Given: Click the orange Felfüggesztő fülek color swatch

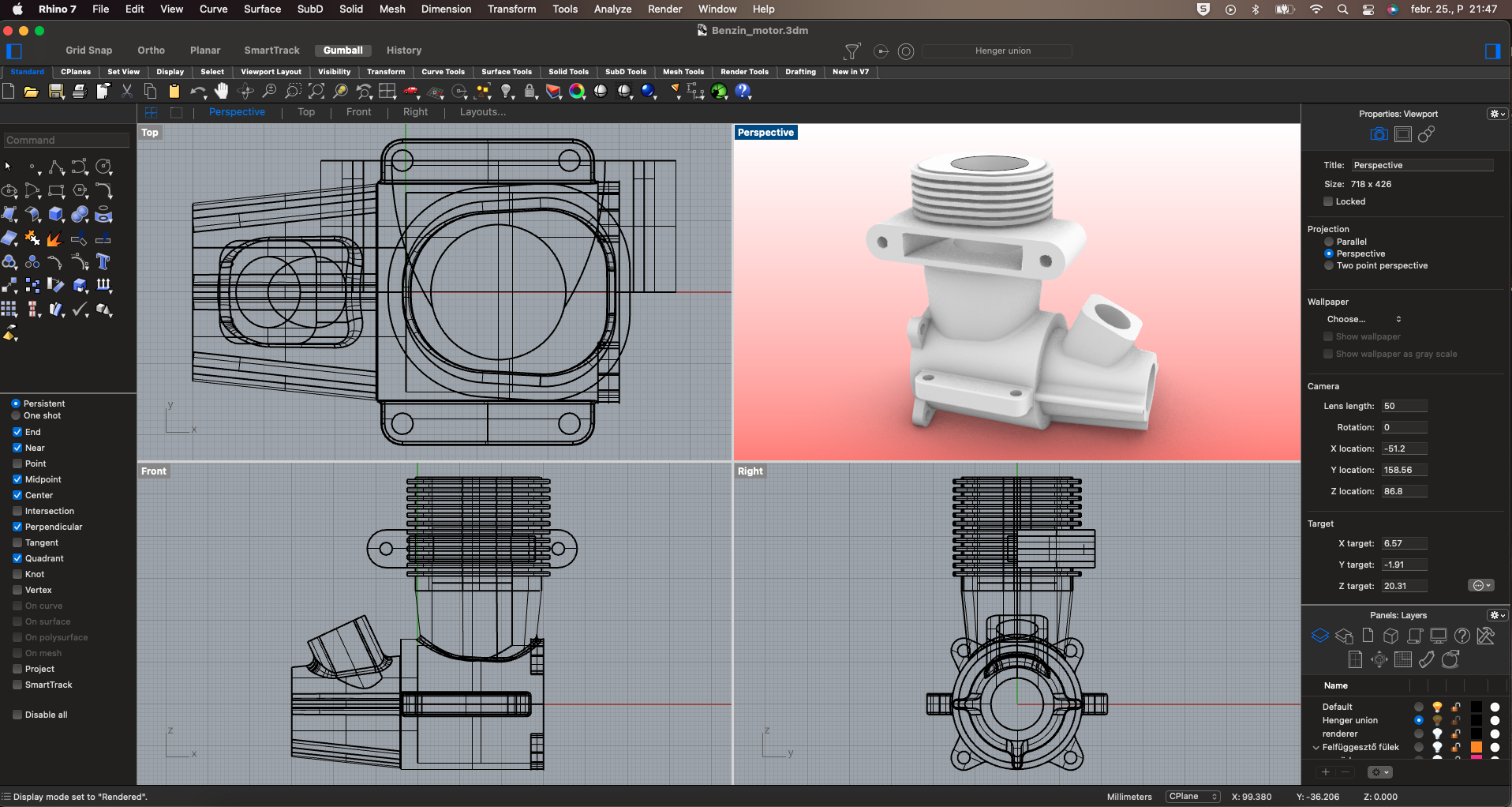Looking at the screenshot, I should tap(1476, 747).
